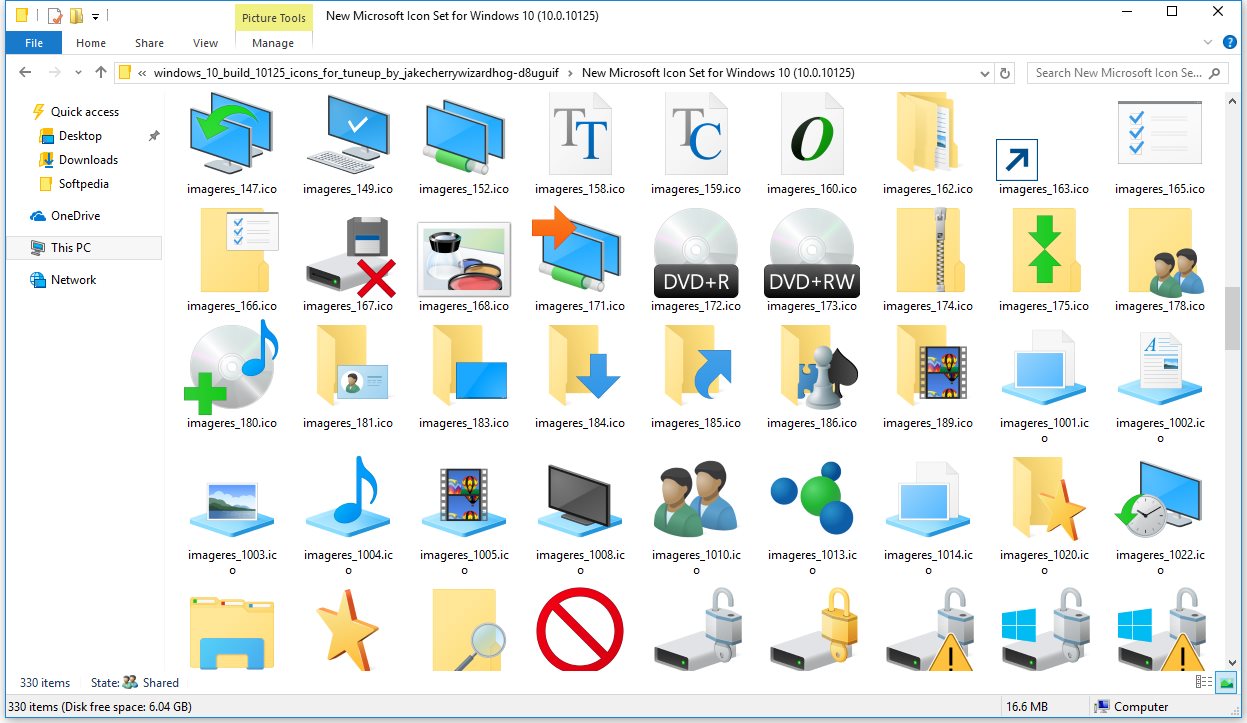Viewport: 1247px width, 723px height.
Task: Switch to the View ribbon tab
Action: [205, 43]
